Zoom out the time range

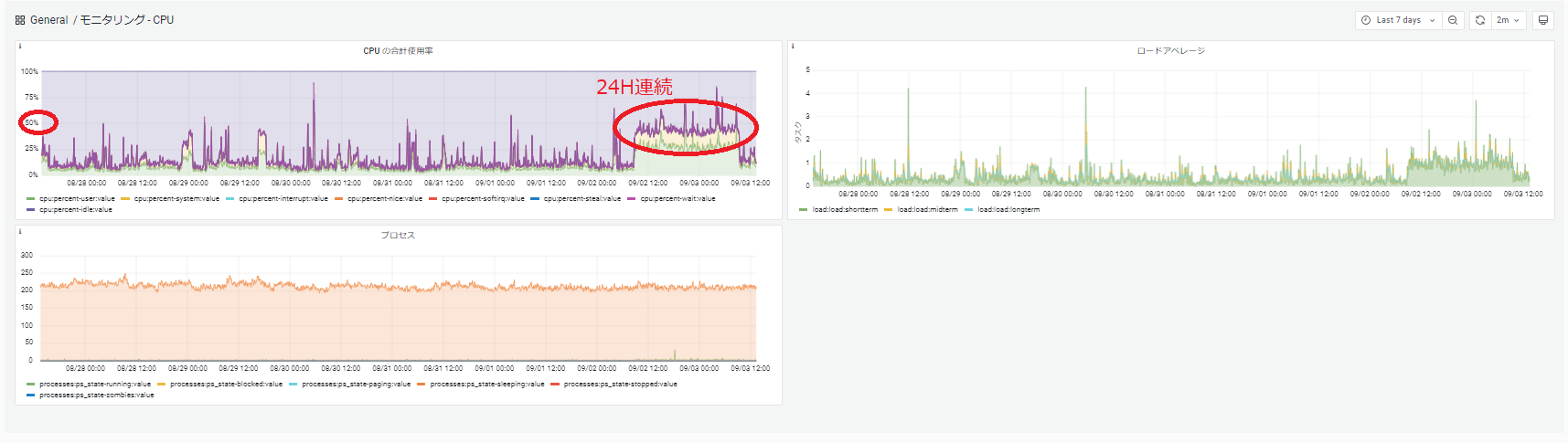pyautogui.click(x=1453, y=20)
